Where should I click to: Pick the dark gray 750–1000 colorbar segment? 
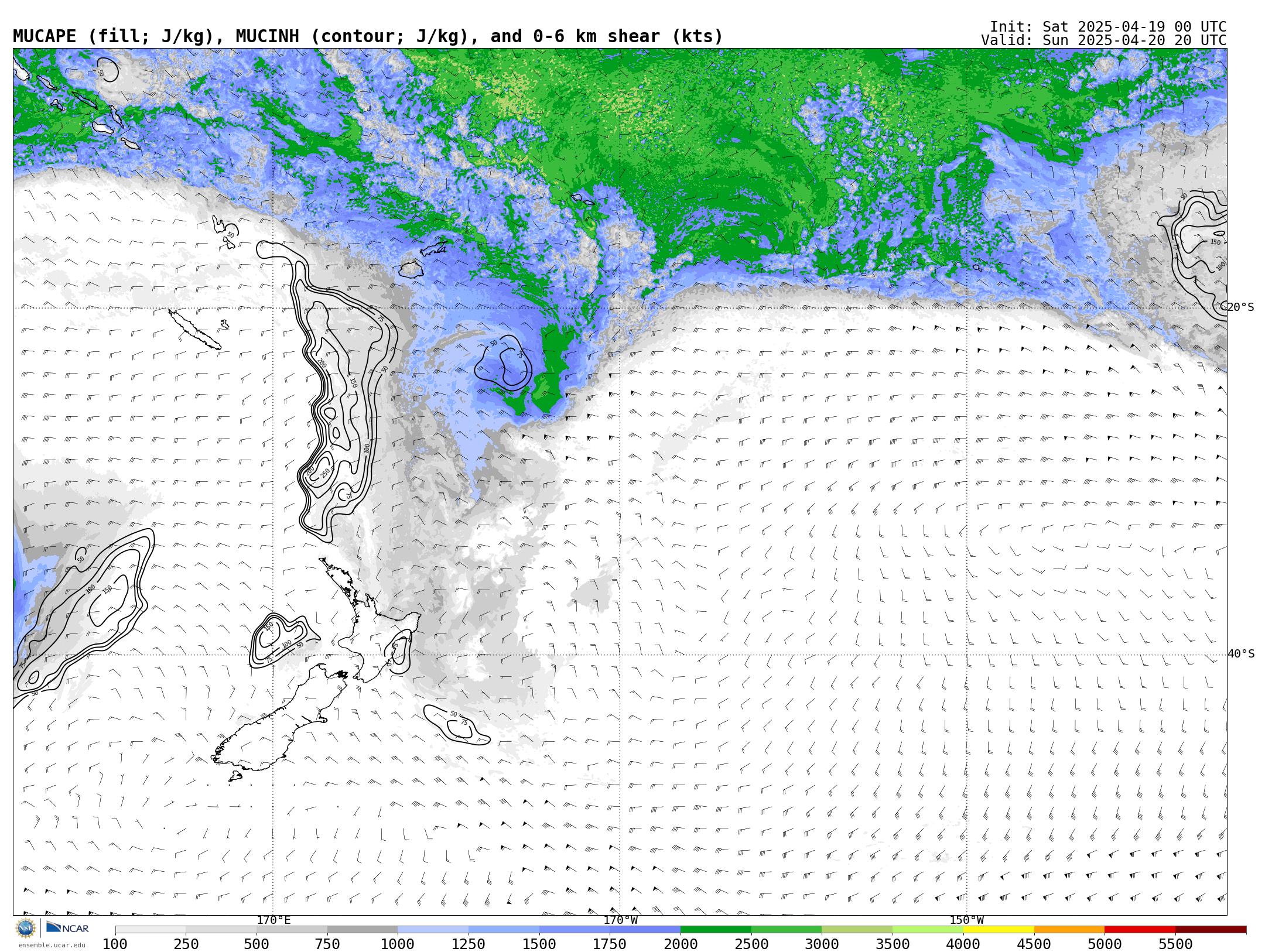click(x=363, y=930)
